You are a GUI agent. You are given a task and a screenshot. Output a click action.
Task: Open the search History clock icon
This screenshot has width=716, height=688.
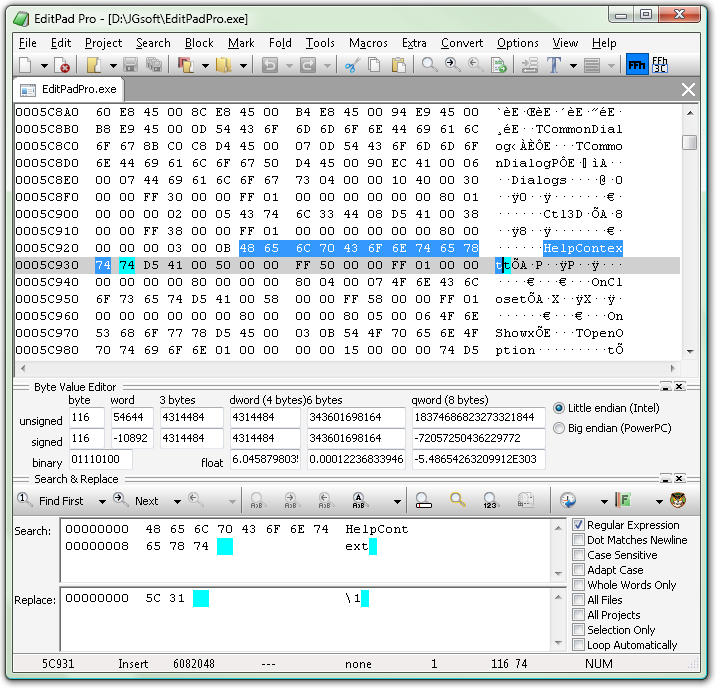coord(569,500)
